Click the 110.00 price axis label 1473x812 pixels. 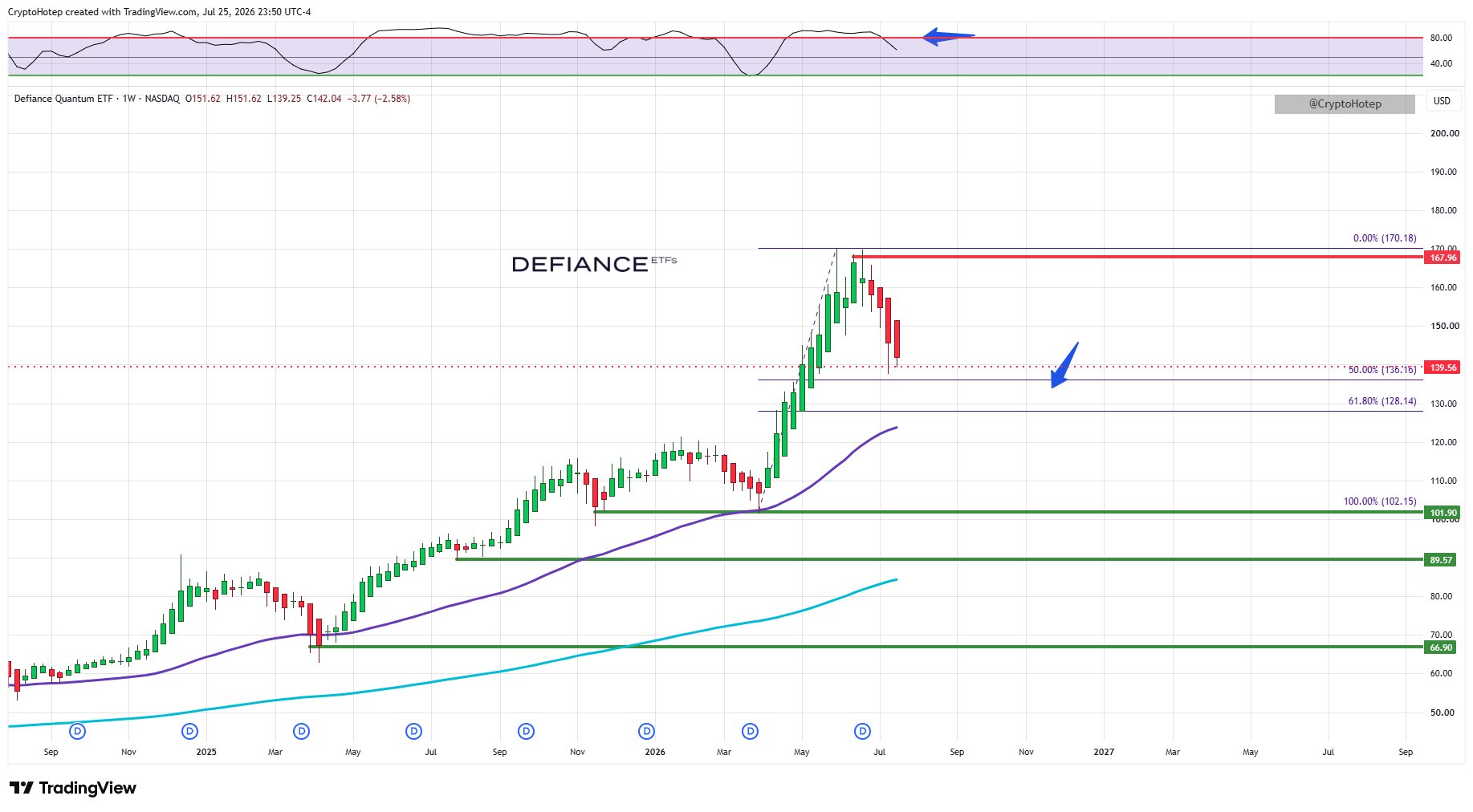(1445, 481)
